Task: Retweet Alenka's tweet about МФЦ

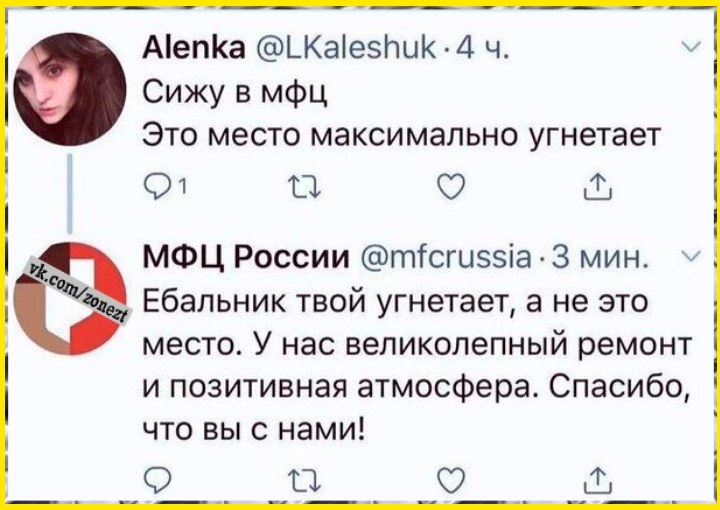Action: pos(298,186)
